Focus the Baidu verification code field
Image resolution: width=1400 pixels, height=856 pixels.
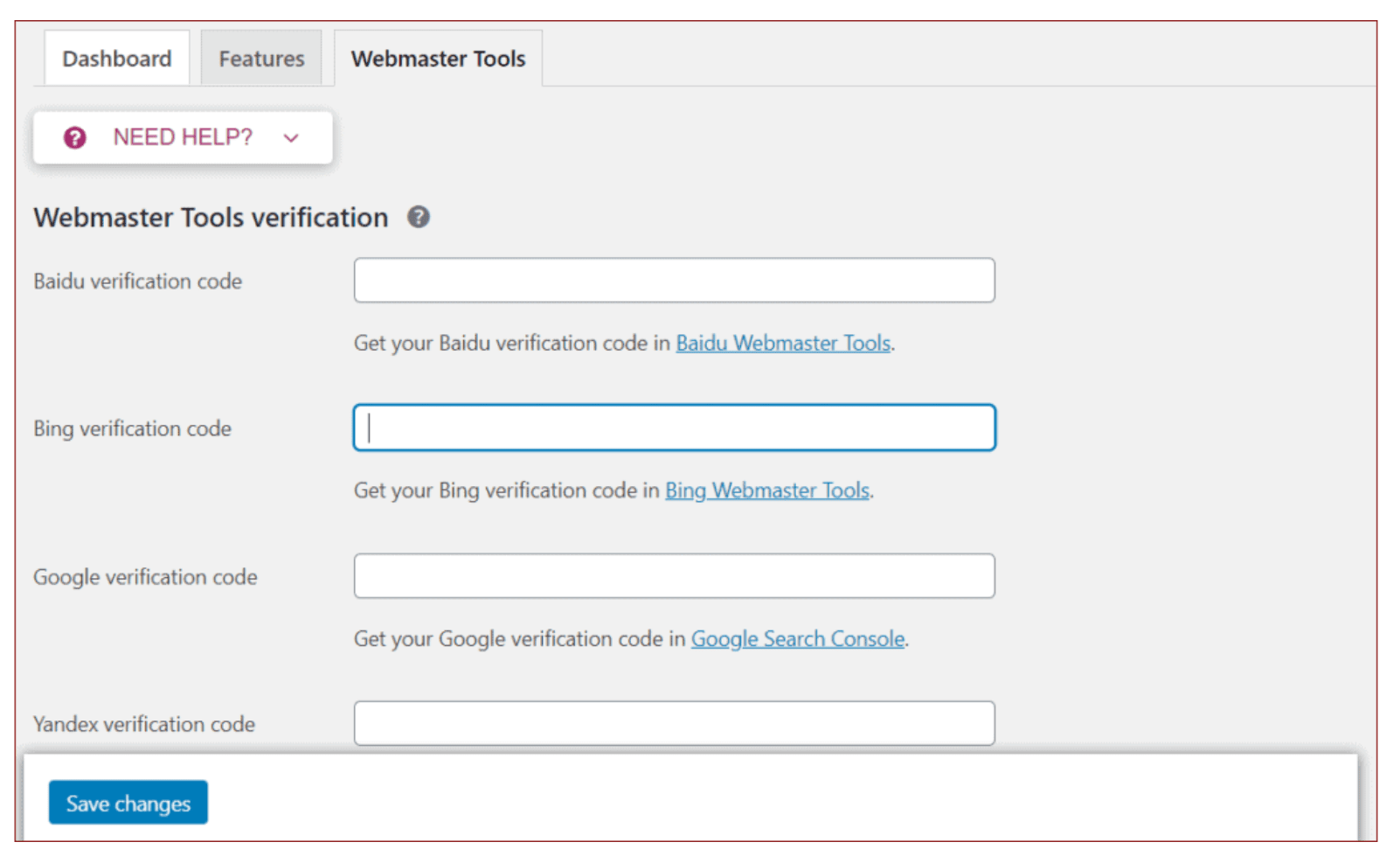pyautogui.click(x=674, y=280)
